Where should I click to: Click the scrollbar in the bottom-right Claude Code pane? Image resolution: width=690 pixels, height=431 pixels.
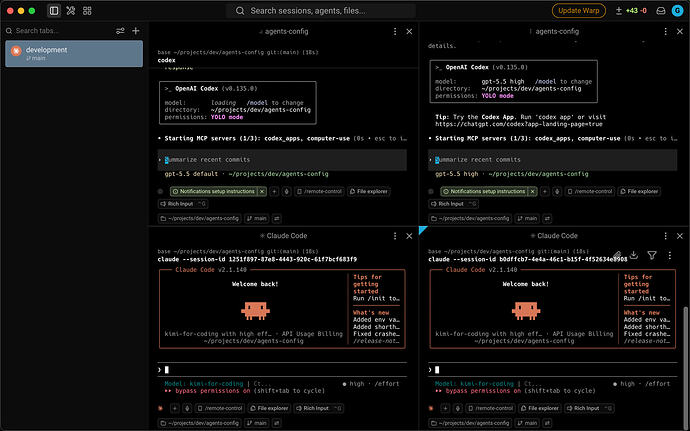point(685,368)
